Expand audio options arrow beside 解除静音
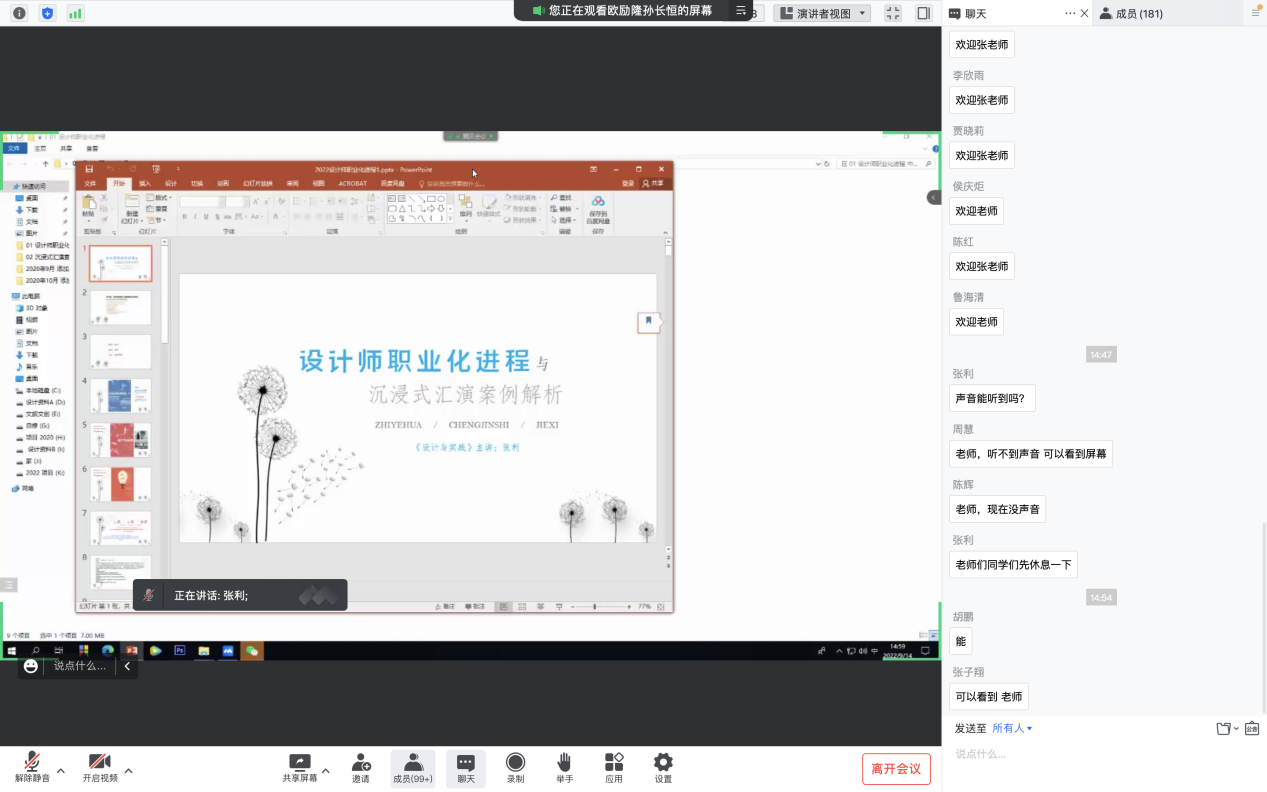 (61, 771)
